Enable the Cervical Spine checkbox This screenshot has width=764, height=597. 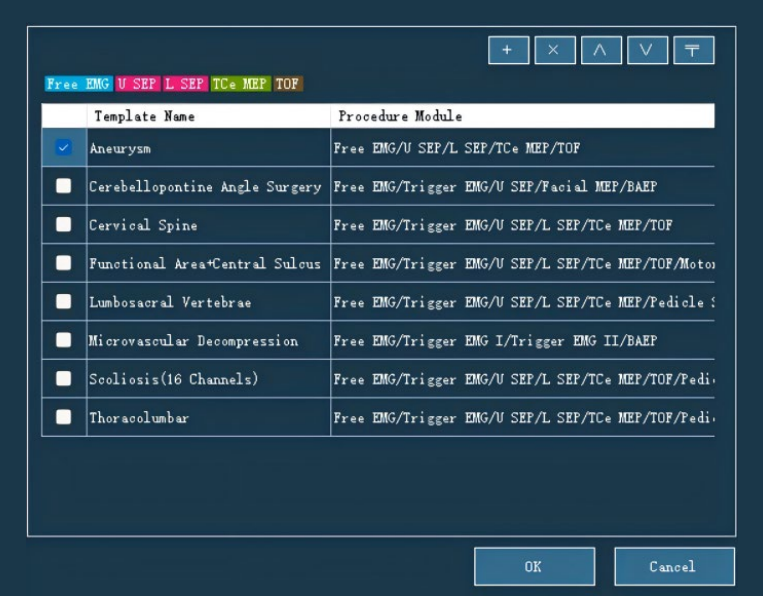pos(64,225)
